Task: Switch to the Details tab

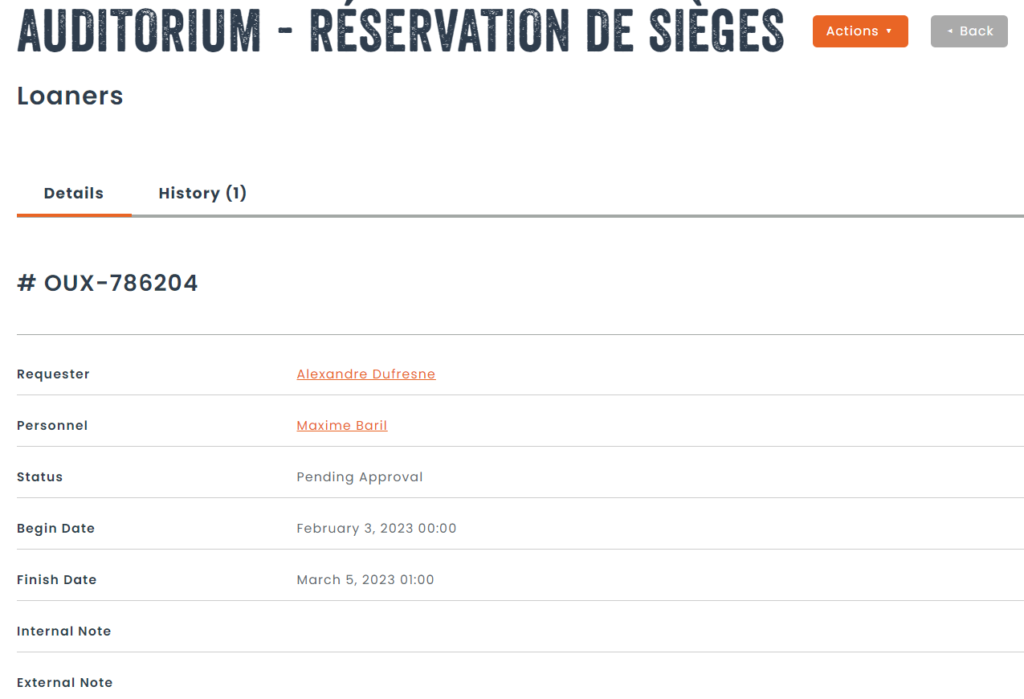Action: (74, 193)
